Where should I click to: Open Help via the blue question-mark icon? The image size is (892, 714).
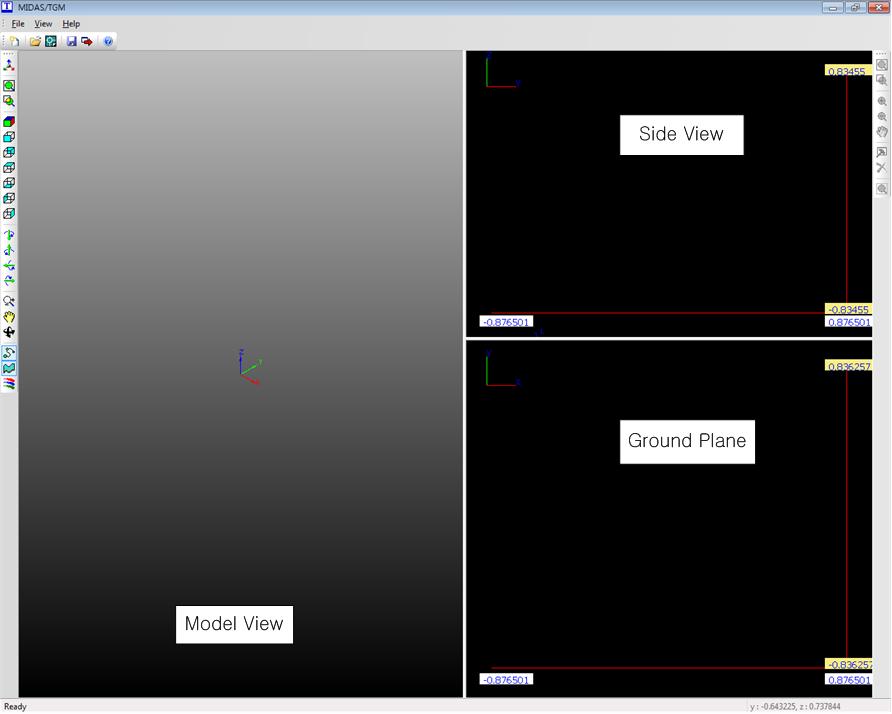(x=108, y=41)
